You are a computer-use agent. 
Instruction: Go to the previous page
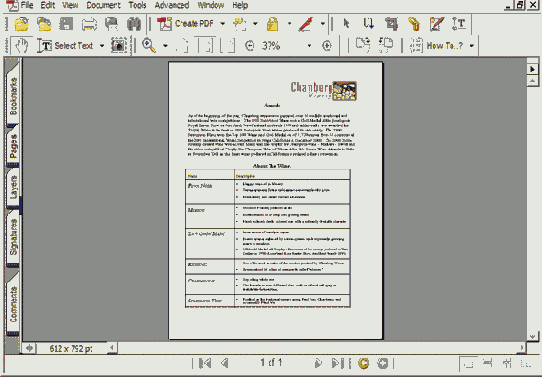click(225, 363)
